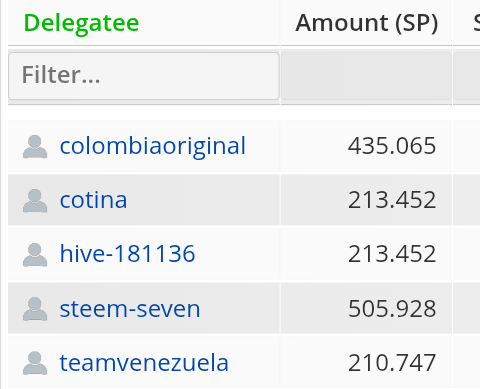Click the colombiaoriginal avatar icon
Image resolution: width=480 pixels, height=389 pixels.
[35, 146]
